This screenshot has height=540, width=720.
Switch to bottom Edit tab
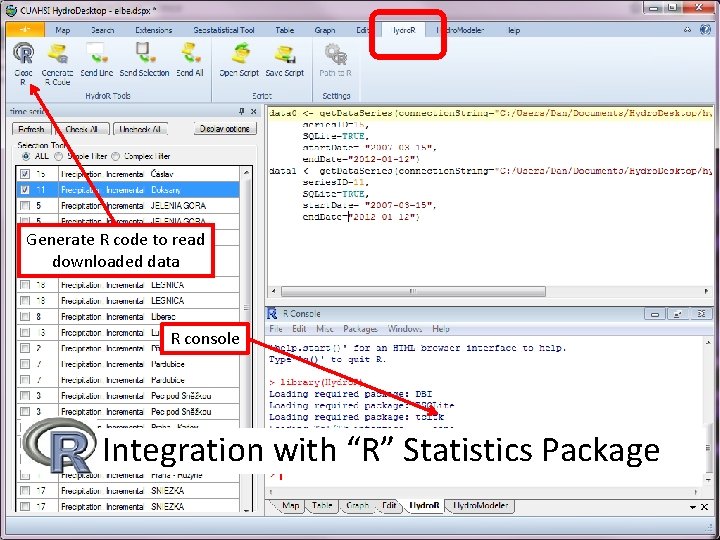click(x=389, y=506)
